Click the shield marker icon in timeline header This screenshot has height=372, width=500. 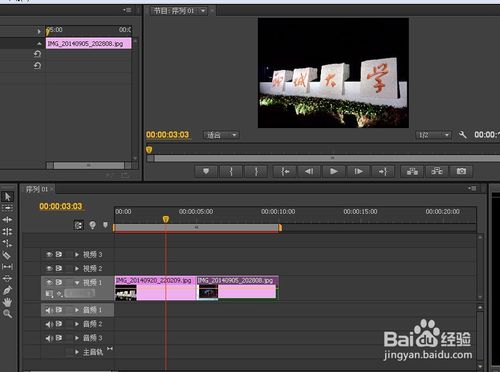pos(106,225)
